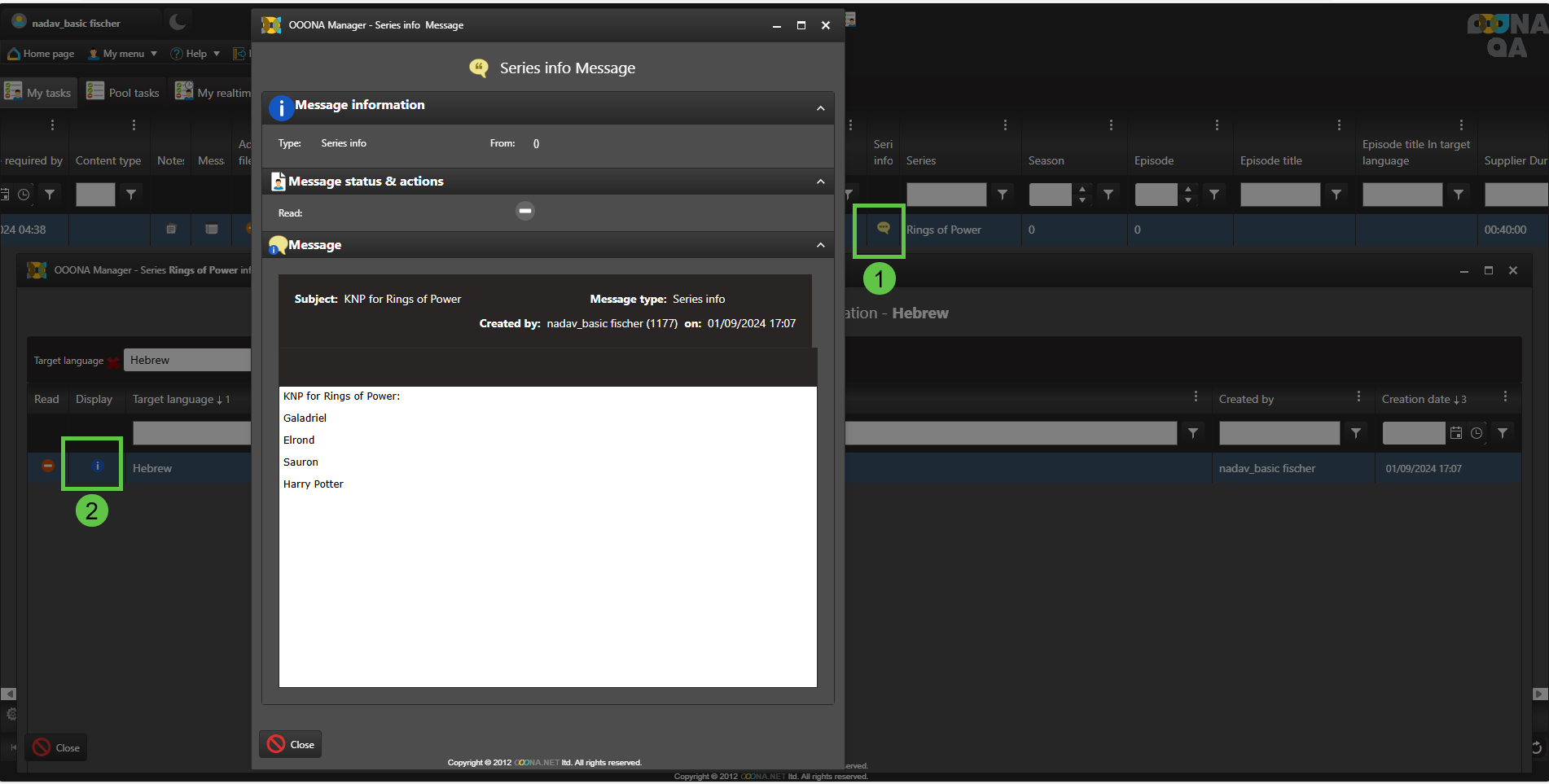Screen dimensions: 1549x784
Task: Toggle dark mode with the moon icon
Action: pyautogui.click(x=178, y=22)
